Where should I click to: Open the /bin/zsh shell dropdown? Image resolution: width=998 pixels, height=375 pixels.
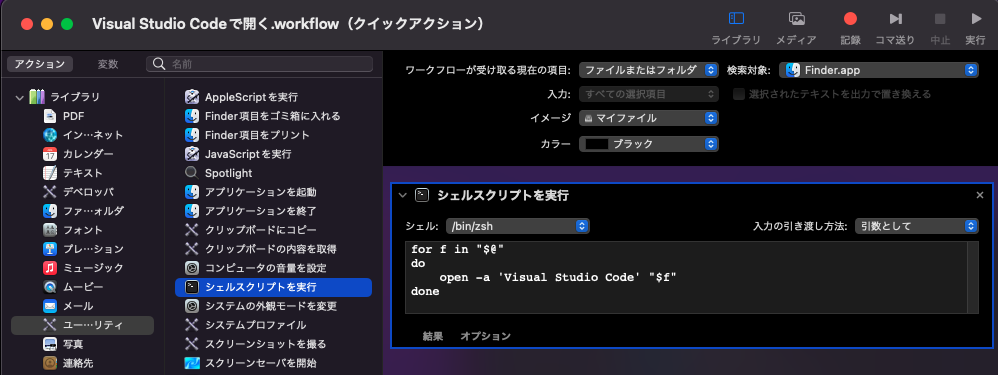click(517, 226)
